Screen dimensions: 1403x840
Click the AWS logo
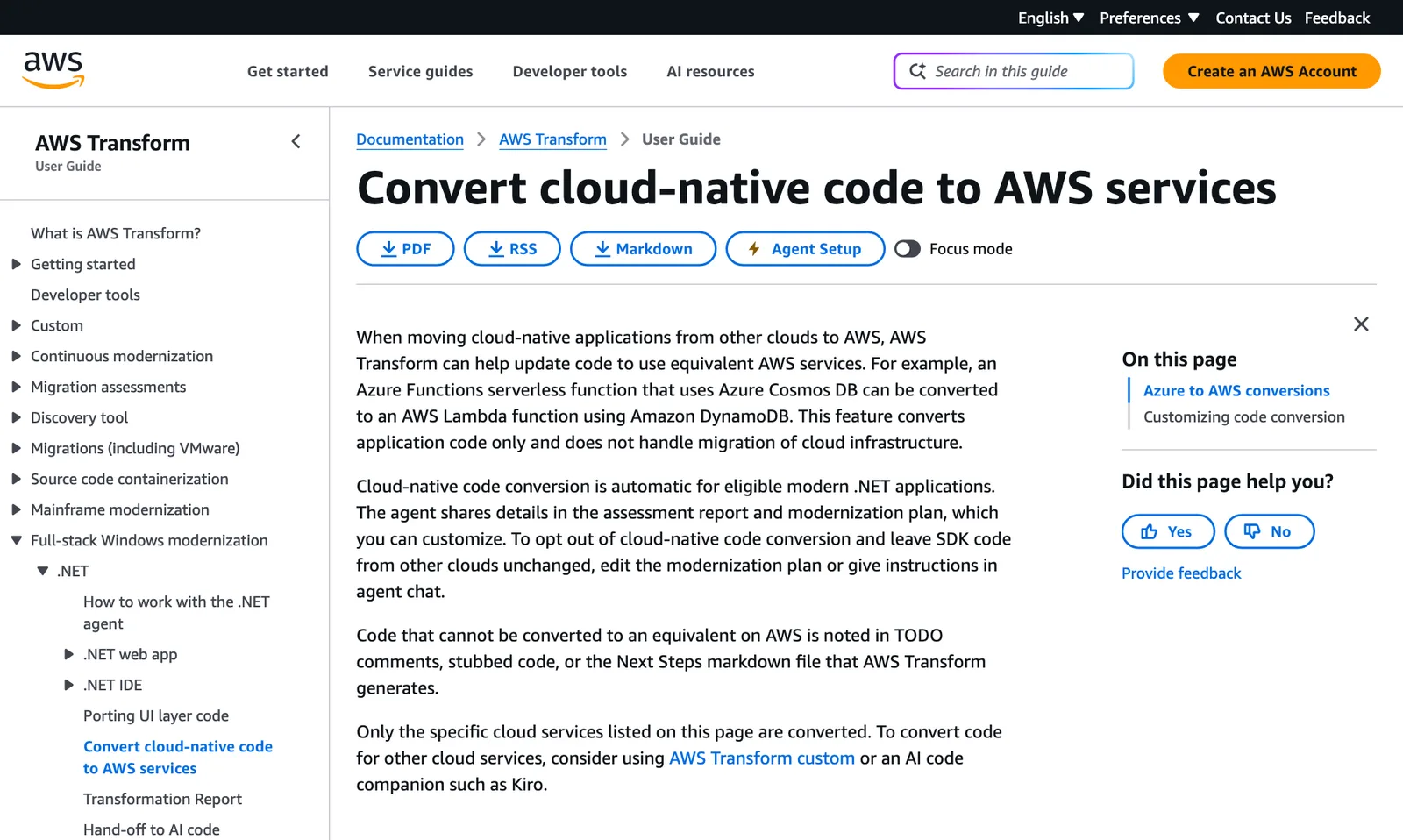(x=53, y=70)
